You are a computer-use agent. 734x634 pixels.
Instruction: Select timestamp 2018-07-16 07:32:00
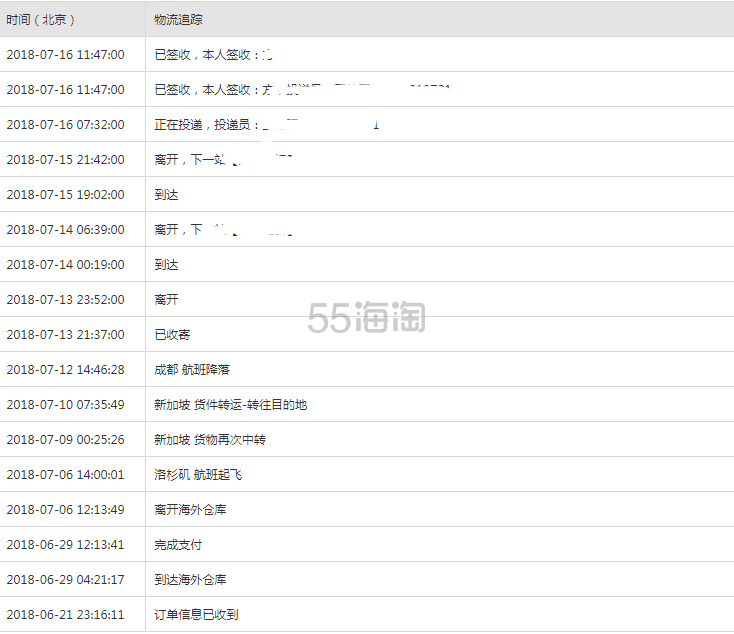click(x=66, y=125)
